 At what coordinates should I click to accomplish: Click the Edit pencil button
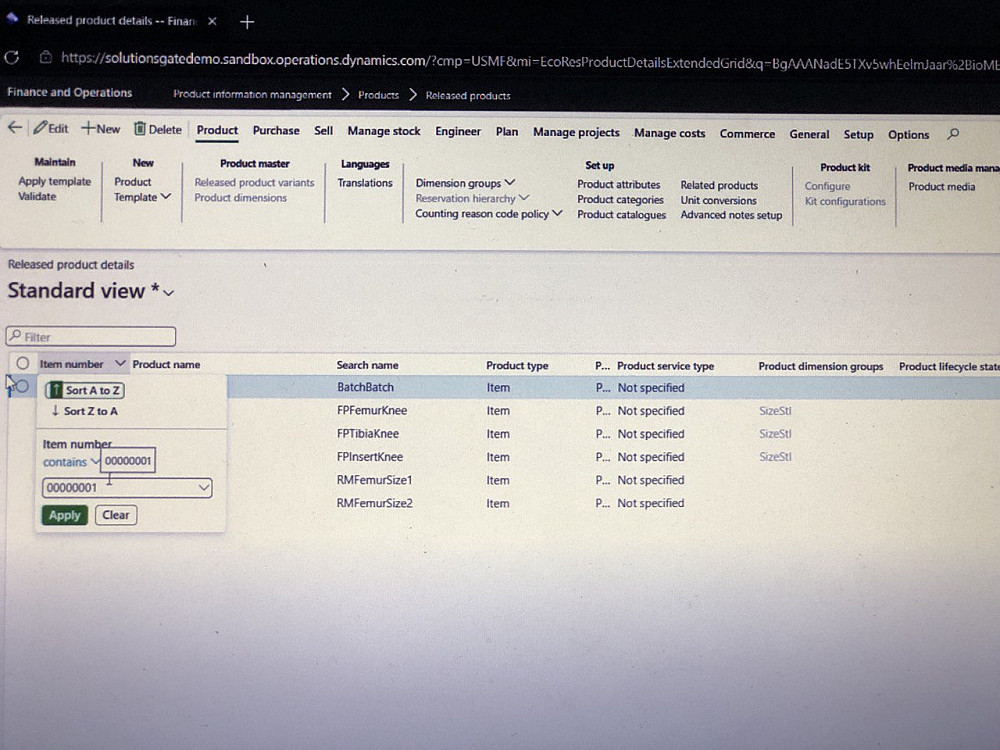coord(51,128)
